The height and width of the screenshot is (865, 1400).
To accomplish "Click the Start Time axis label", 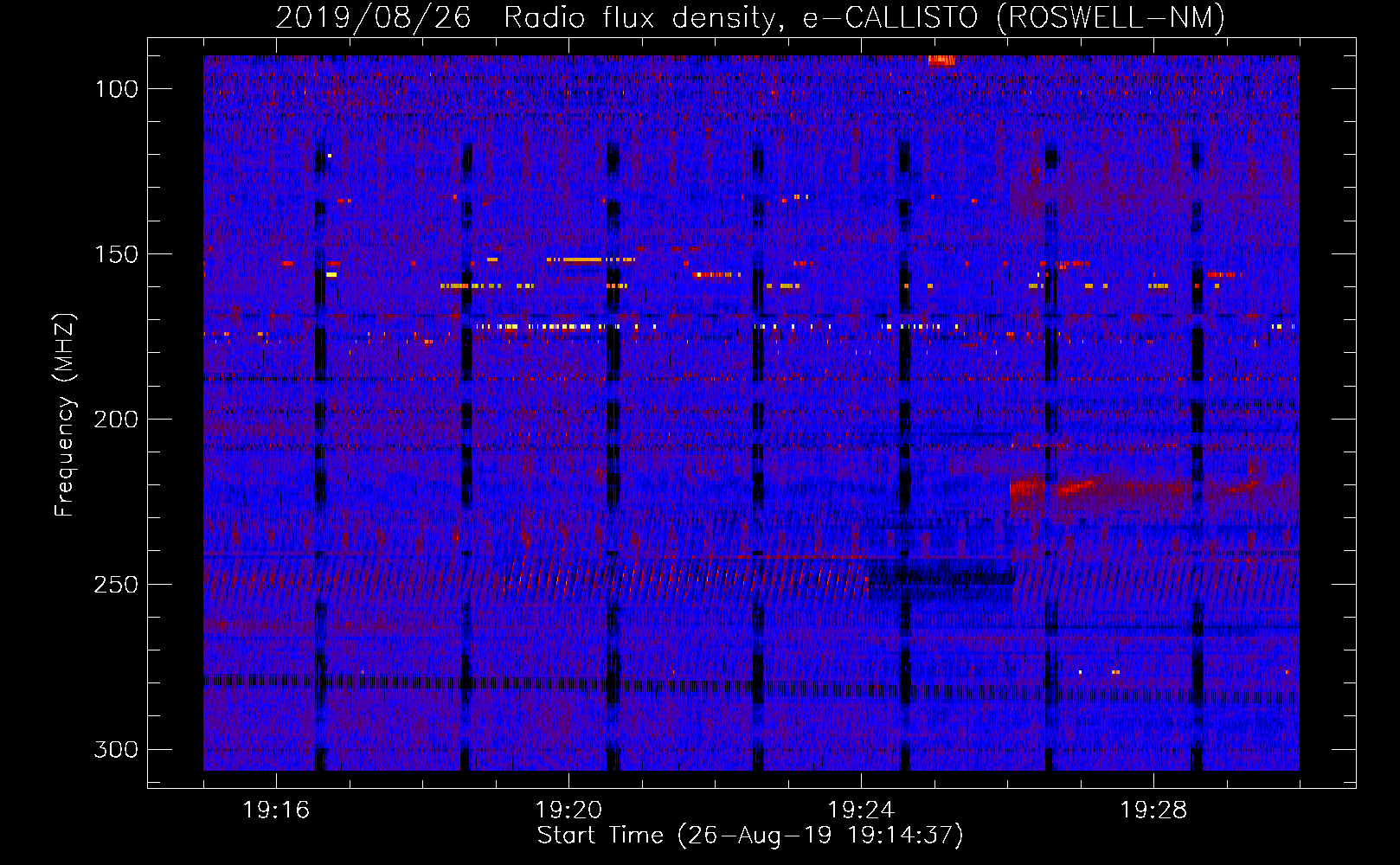I will click(750, 836).
